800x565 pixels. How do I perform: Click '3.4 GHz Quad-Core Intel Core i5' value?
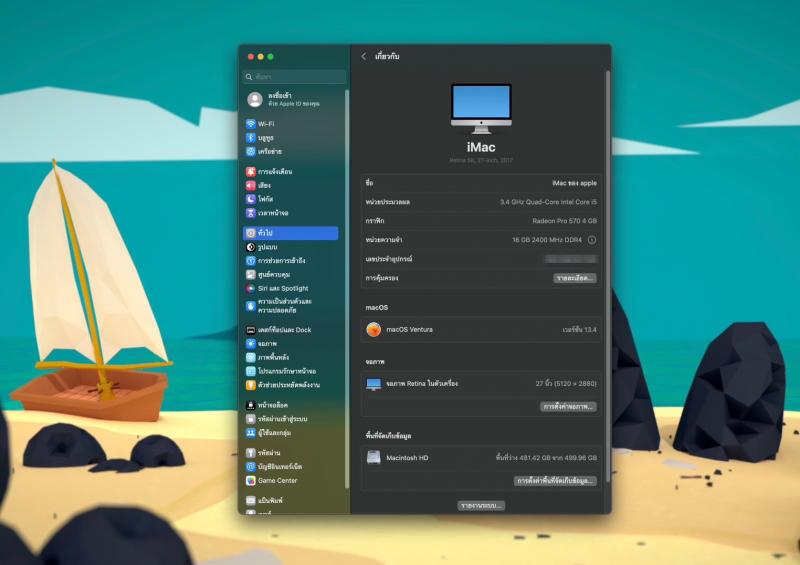point(548,202)
